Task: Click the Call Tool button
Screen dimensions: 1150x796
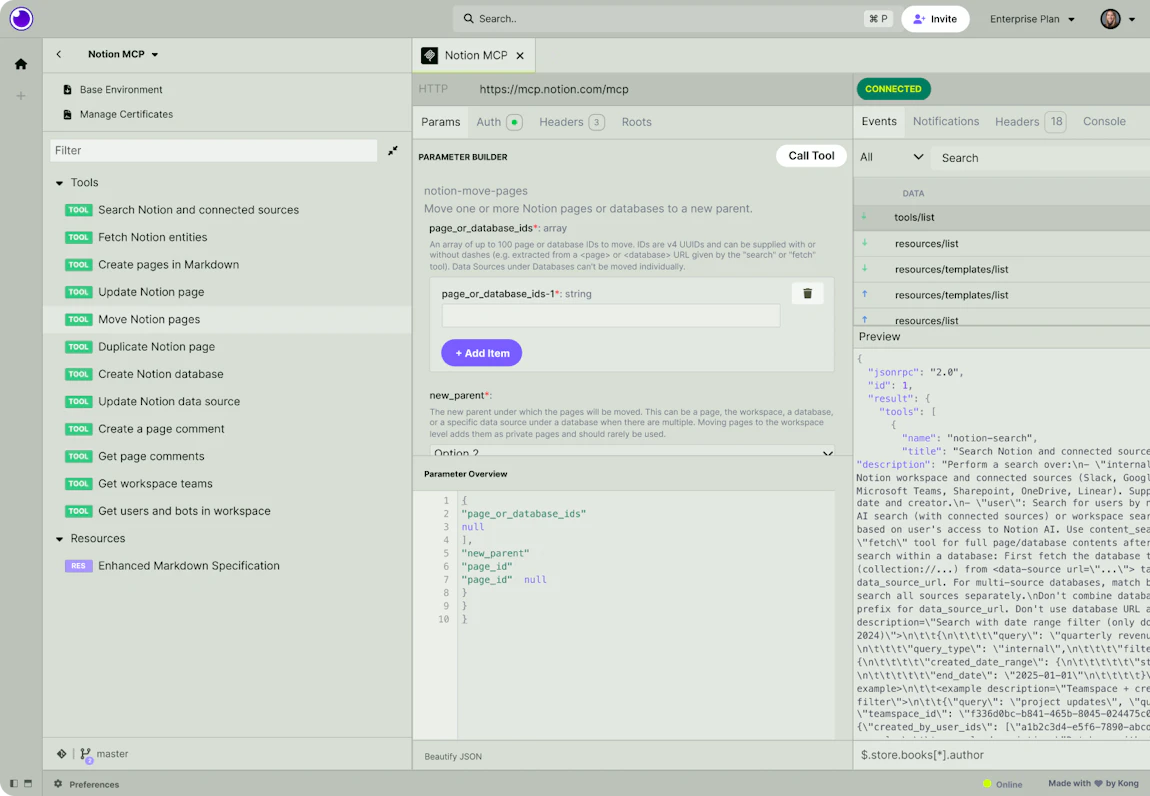Action: coord(811,156)
